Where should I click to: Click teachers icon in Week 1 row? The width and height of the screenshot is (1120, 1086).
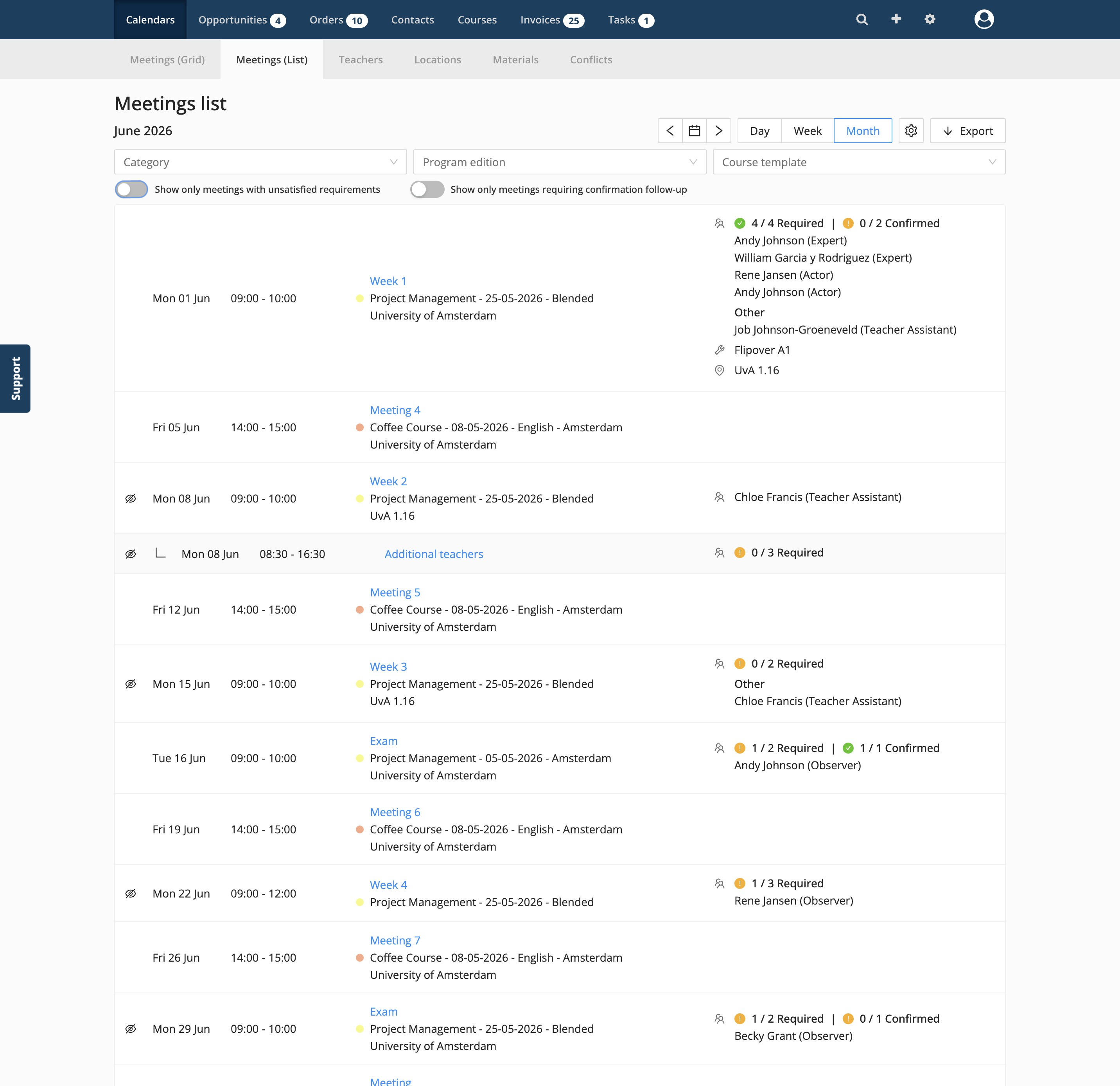[720, 223]
